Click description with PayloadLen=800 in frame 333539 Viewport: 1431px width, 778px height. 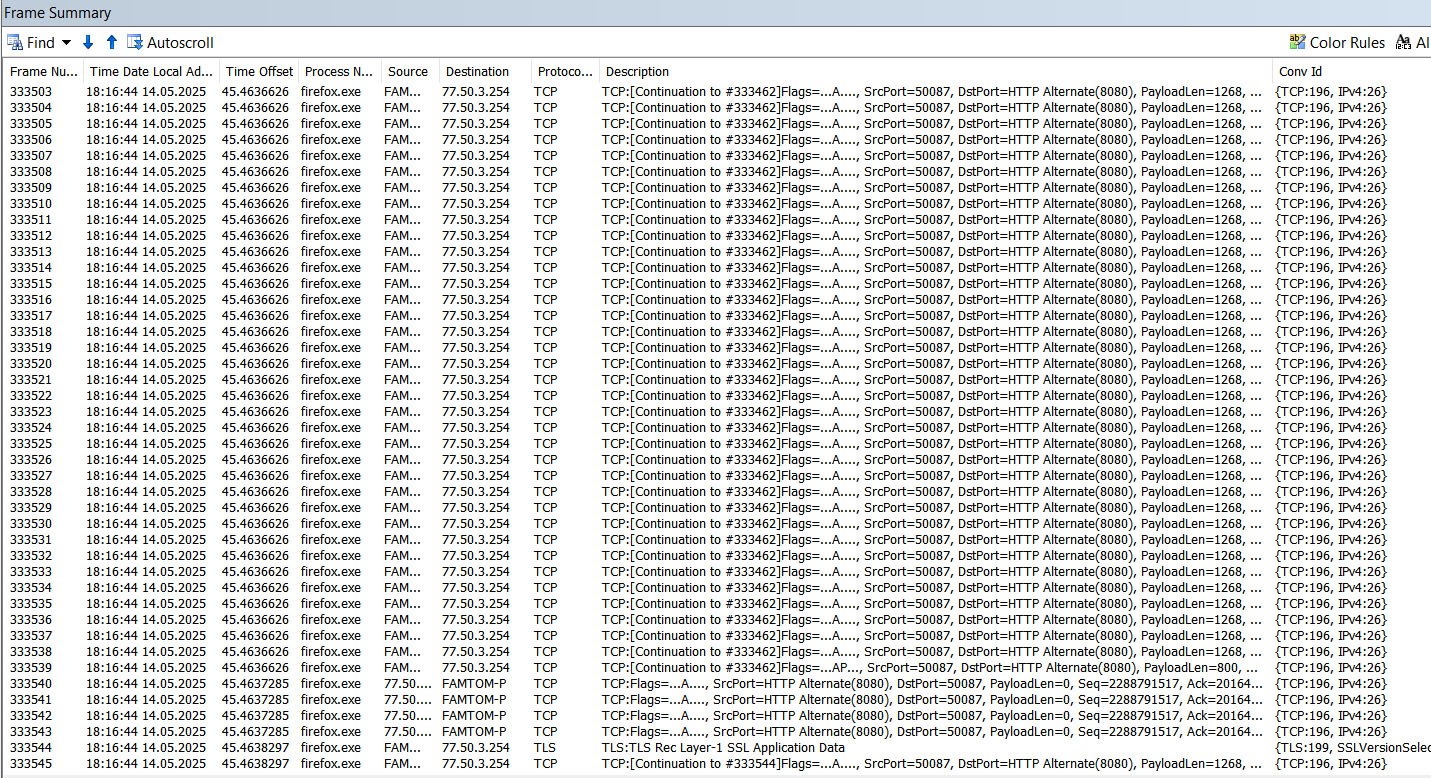pyautogui.click(x=932, y=668)
